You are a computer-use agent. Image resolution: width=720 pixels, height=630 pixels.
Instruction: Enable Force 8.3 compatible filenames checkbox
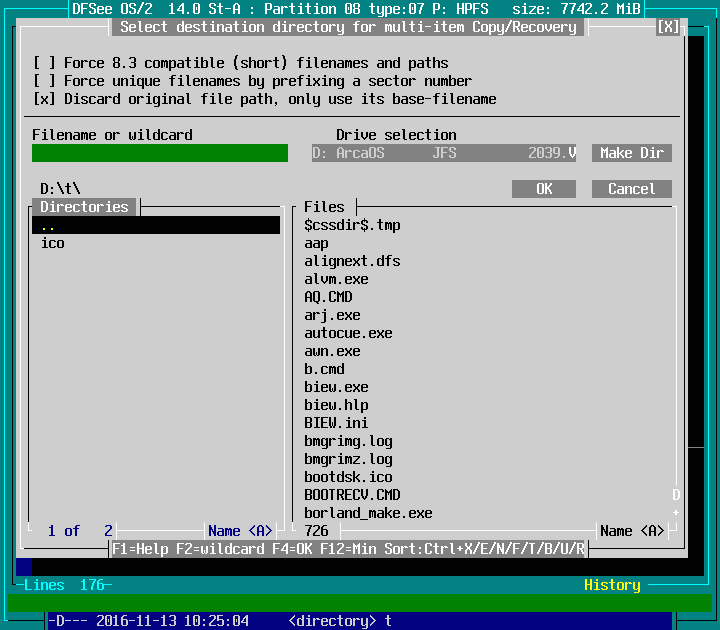point(45,63)
